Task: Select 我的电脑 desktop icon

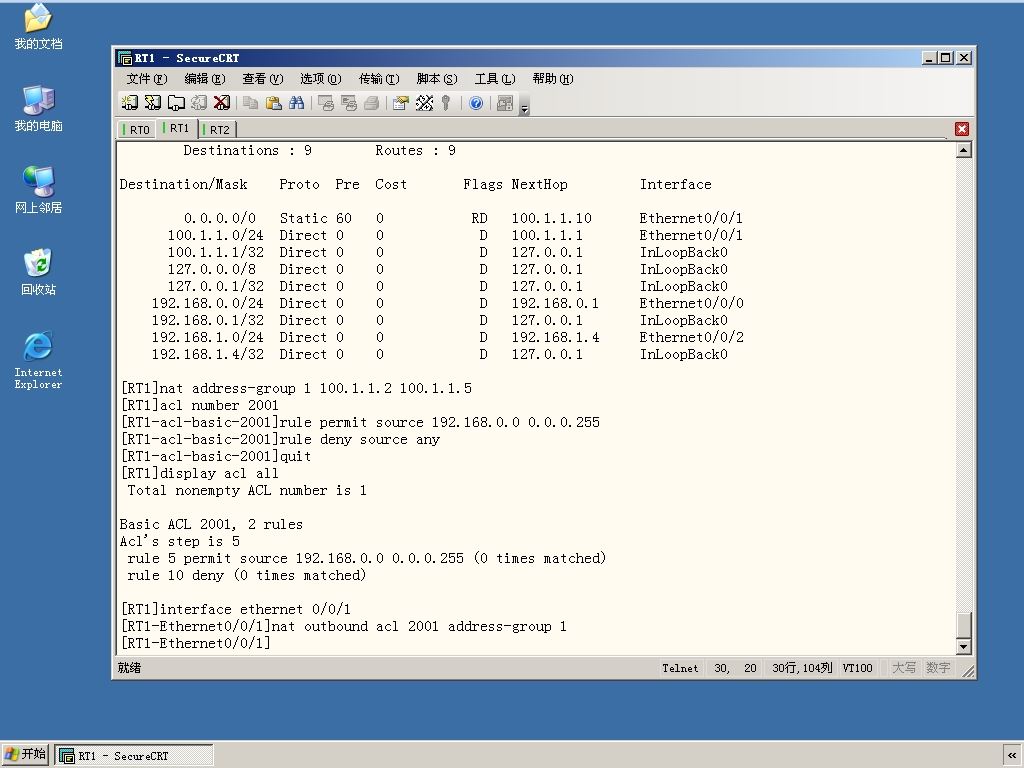Action: (x=38, y=108)
